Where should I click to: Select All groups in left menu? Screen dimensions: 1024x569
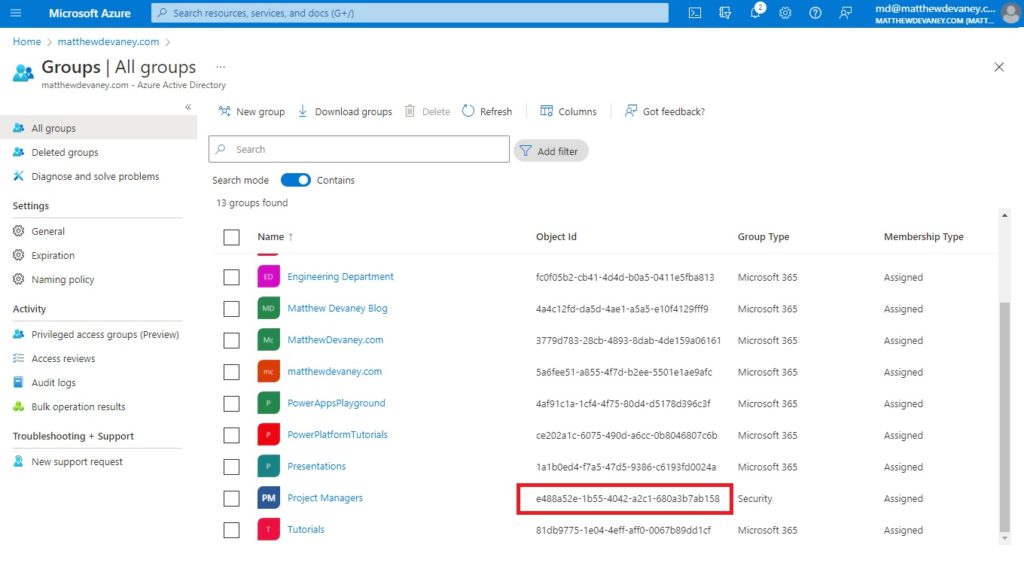point(99,128)
